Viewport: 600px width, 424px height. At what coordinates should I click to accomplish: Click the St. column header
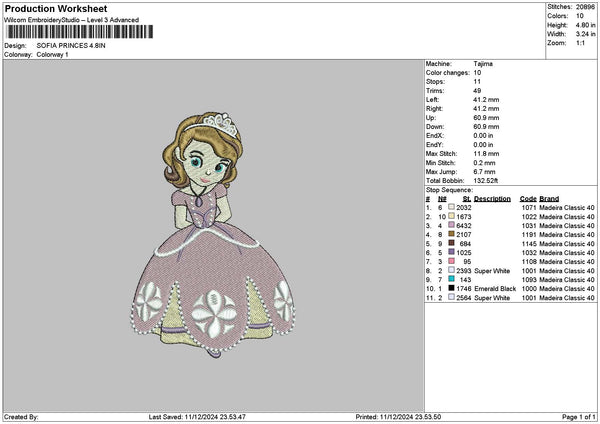pos(466,198)
